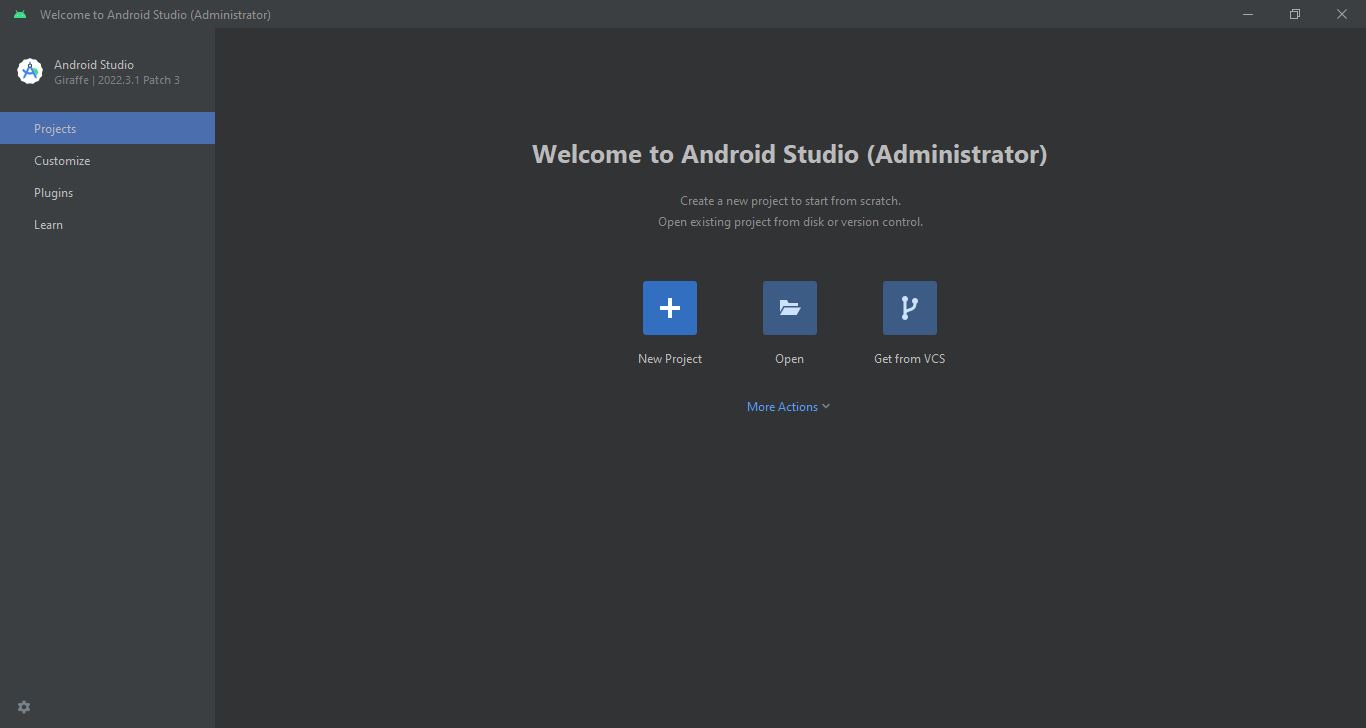This screenshot has width=1366, height=728.
Task: Click the New Project plus icon
Action: pyautogui.click(x=670, y=308)
